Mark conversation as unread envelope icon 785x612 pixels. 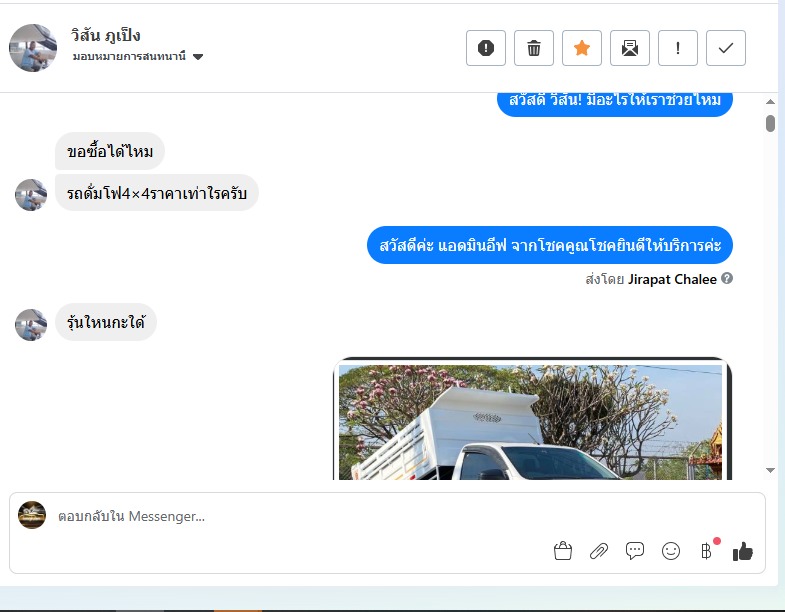(x=630, y=48)
